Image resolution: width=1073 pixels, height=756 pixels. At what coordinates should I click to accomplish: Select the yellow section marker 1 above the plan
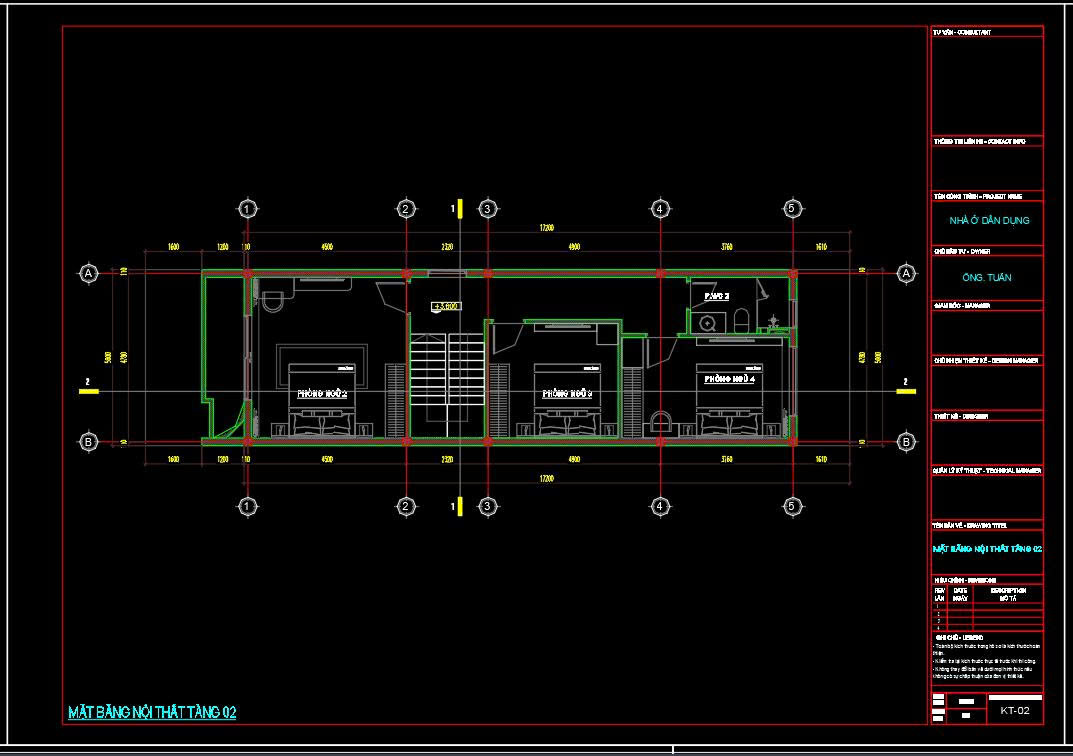point(460,209)
